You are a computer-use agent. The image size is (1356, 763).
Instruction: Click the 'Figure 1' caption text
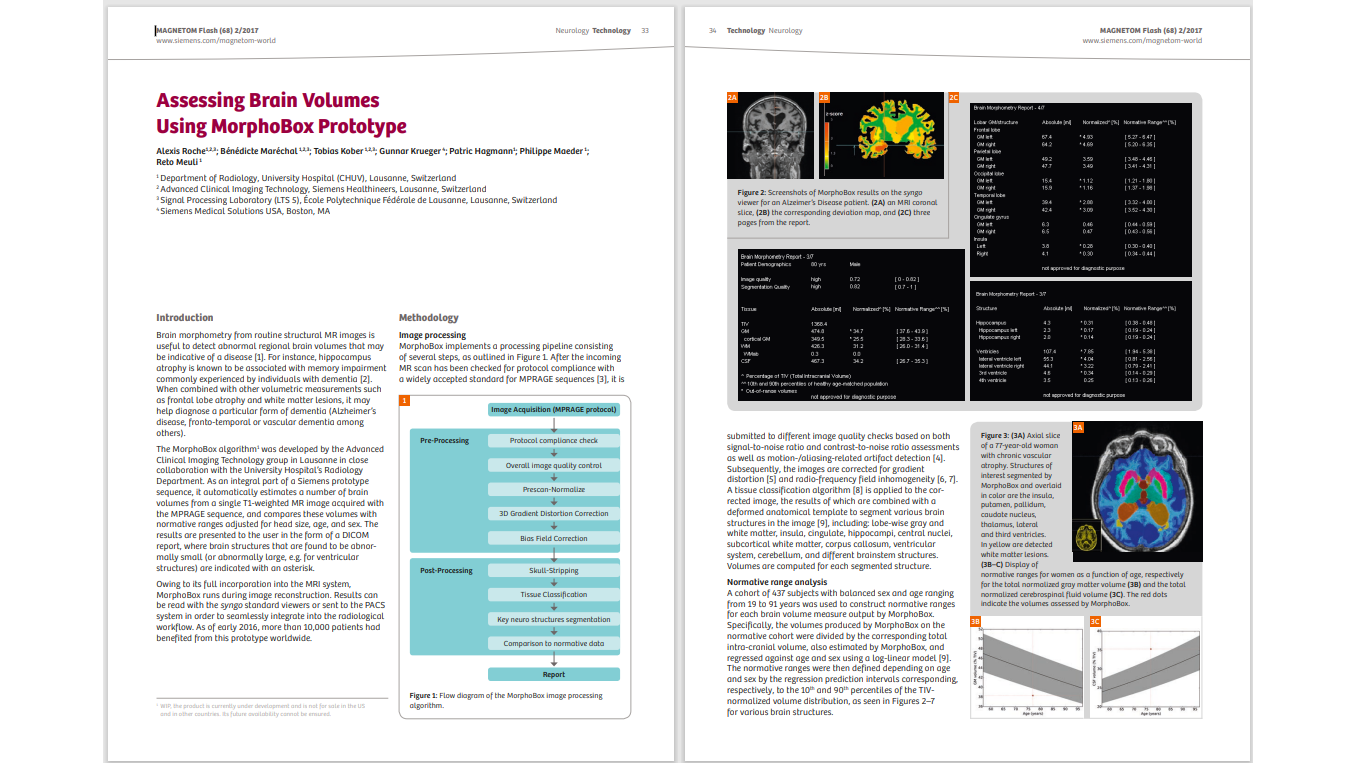click(x=506, y=699)
